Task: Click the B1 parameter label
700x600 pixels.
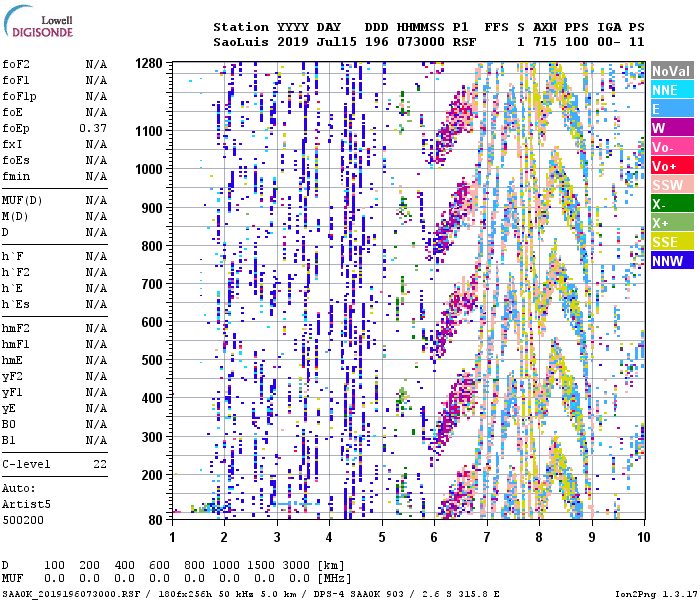Action: coord(9,441)
